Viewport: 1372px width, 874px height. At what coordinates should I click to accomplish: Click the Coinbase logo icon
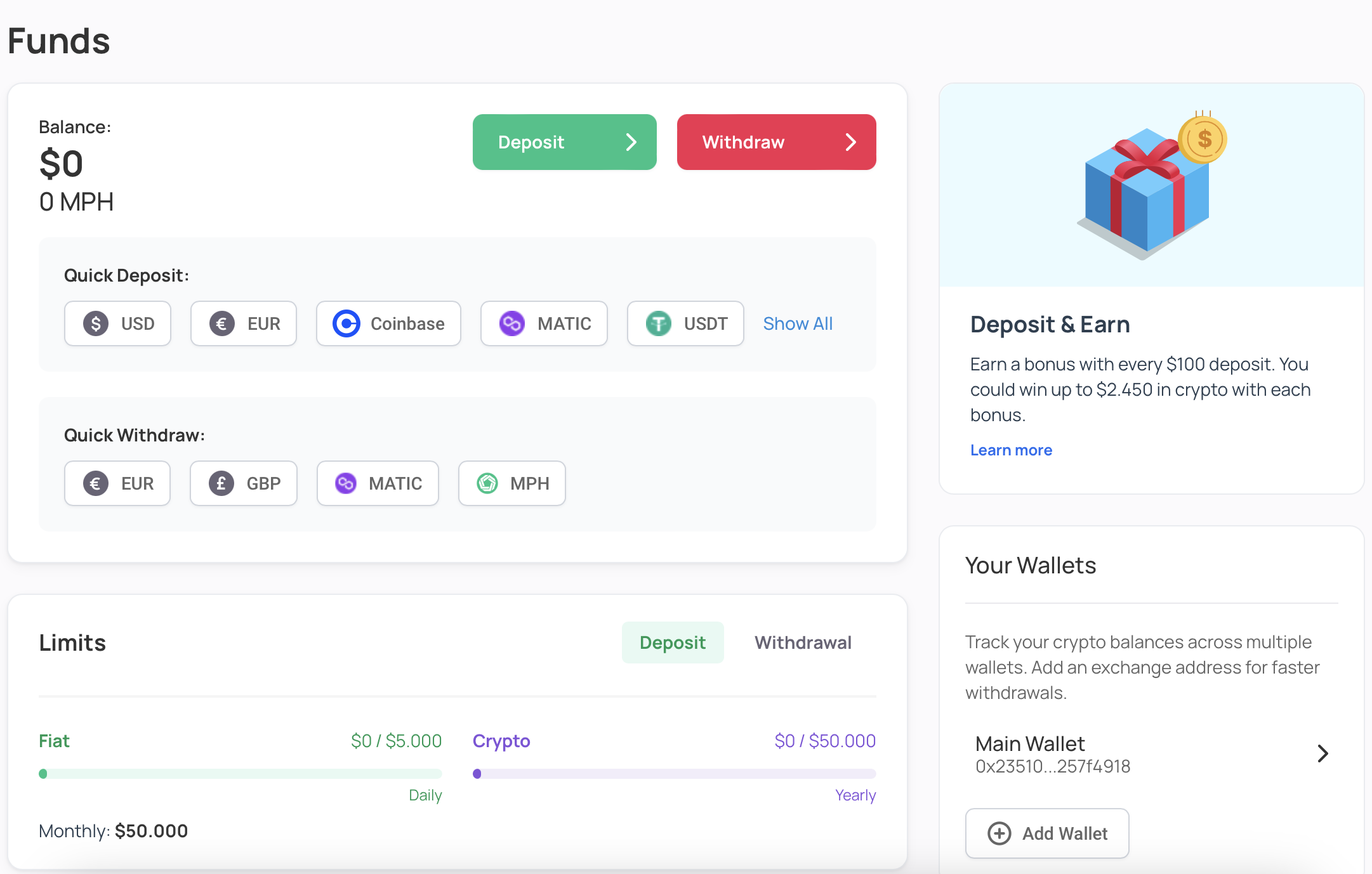tap(346, 323)
